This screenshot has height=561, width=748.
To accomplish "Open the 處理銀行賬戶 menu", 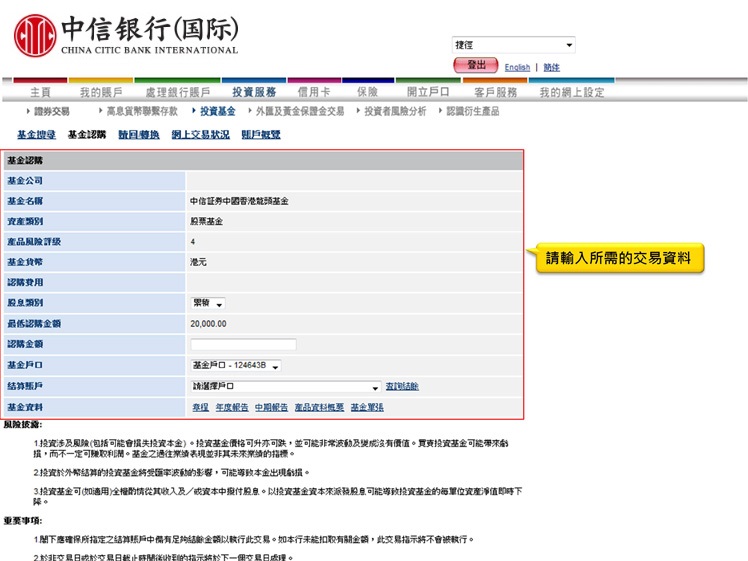I will [178, 92].
